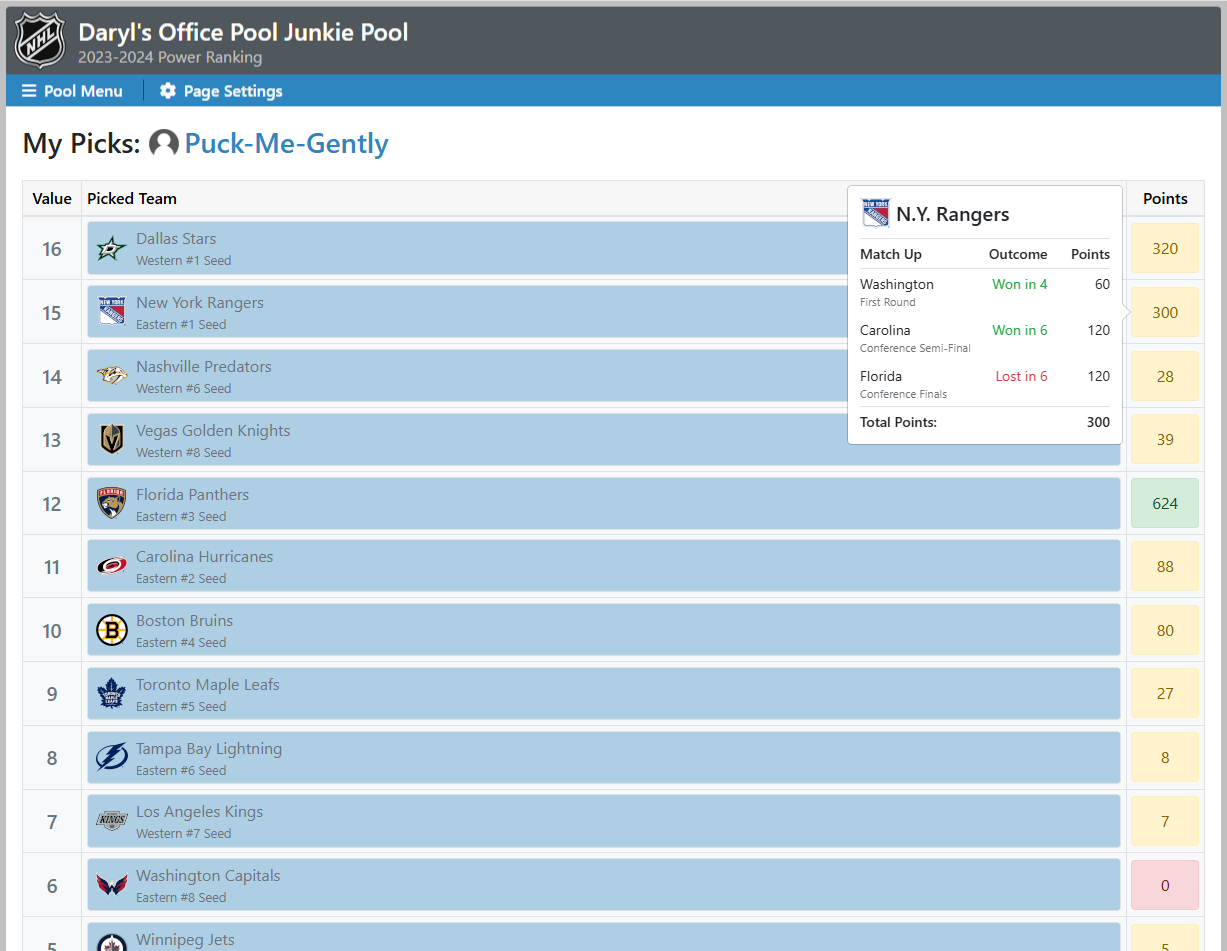The width and height of the screenshot is (1227, 951).
Task: Select the Toronto Maple Leafs pick name
Action: pos(208,685)
